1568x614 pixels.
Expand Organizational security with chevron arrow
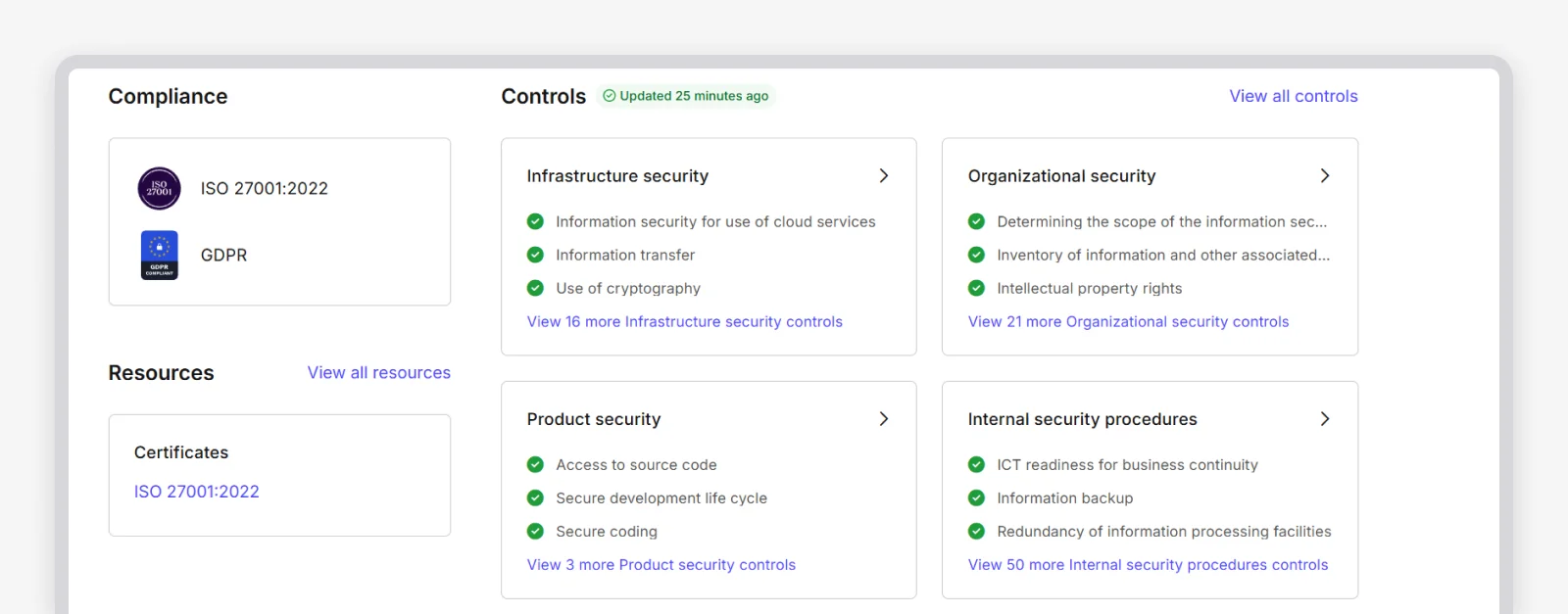point(1325,175)
